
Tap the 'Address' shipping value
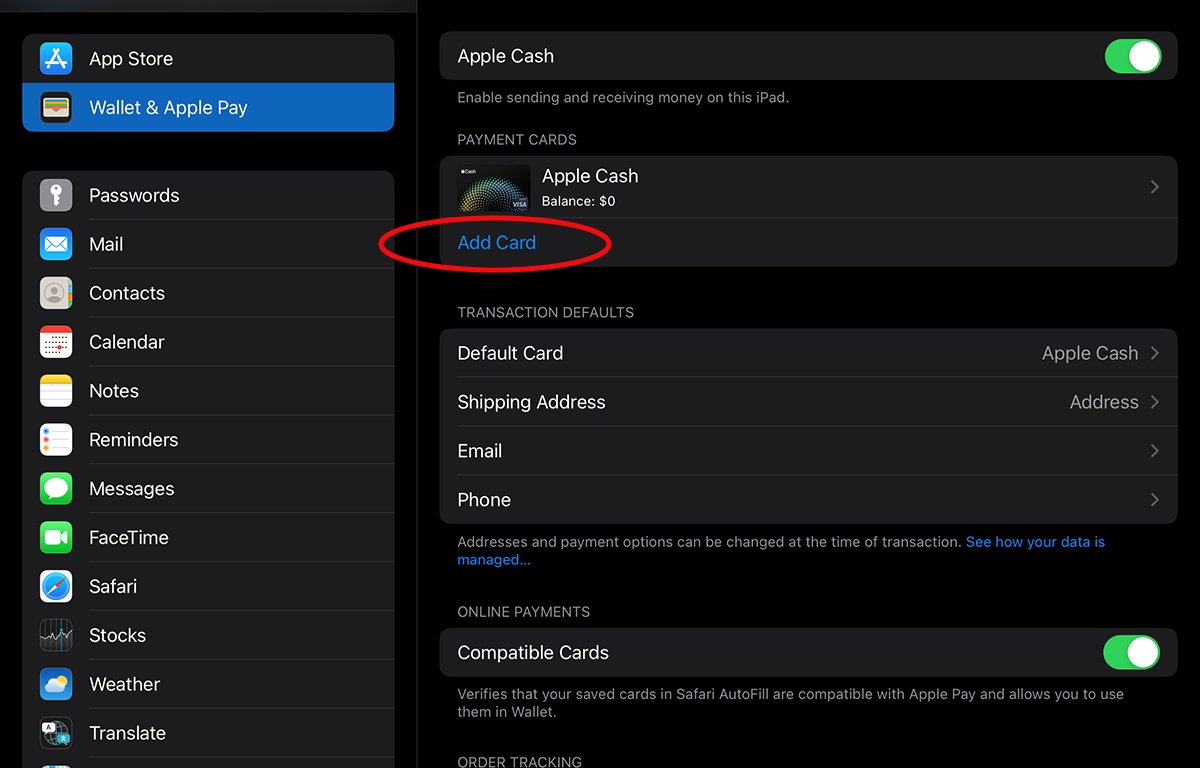click(x=1104, y=402)
